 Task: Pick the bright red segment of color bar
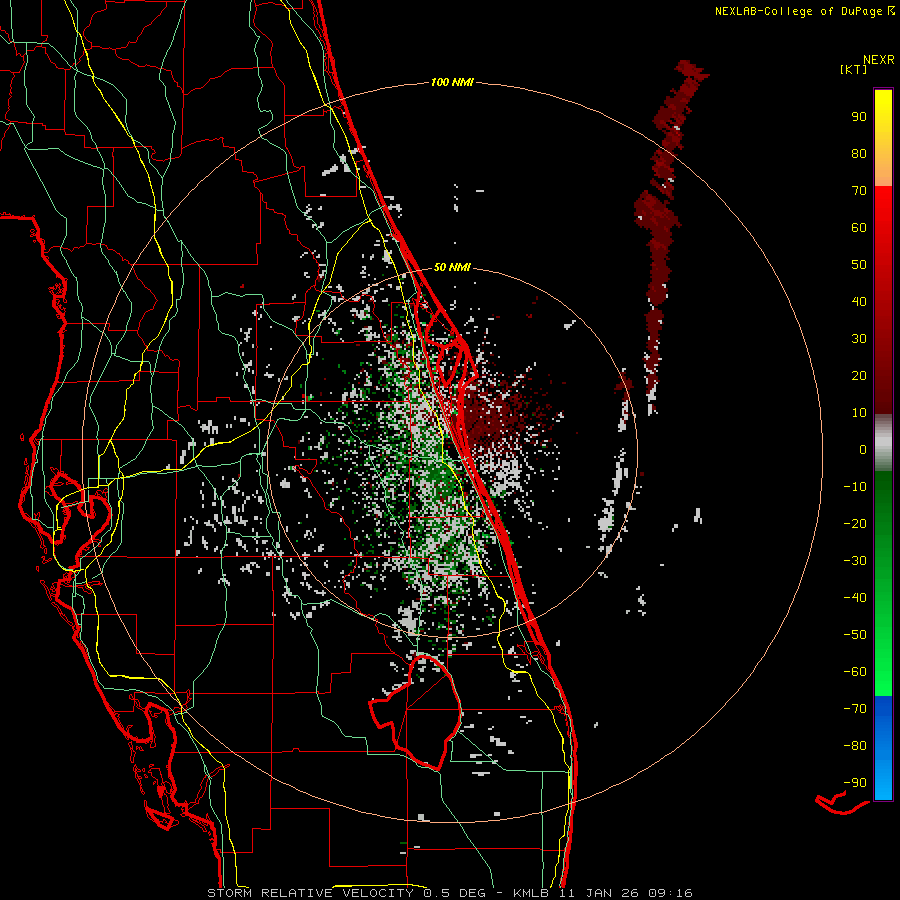coord(883,212)
